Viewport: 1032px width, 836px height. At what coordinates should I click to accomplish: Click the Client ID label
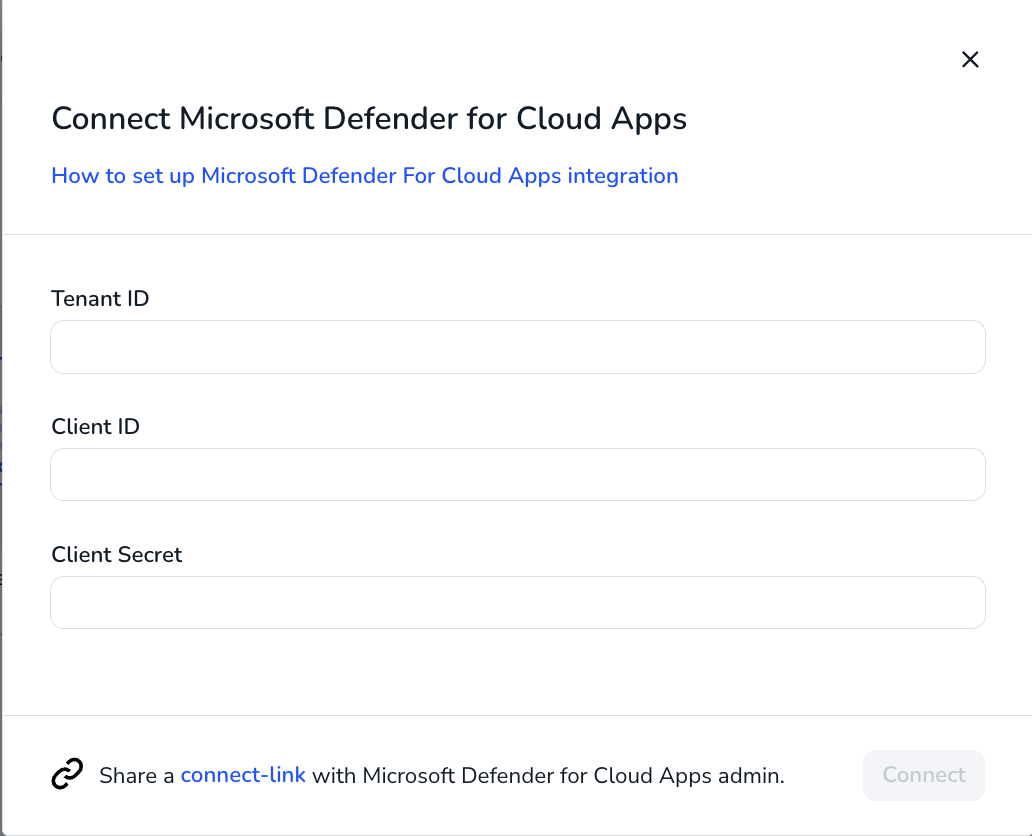coord(95,427)
